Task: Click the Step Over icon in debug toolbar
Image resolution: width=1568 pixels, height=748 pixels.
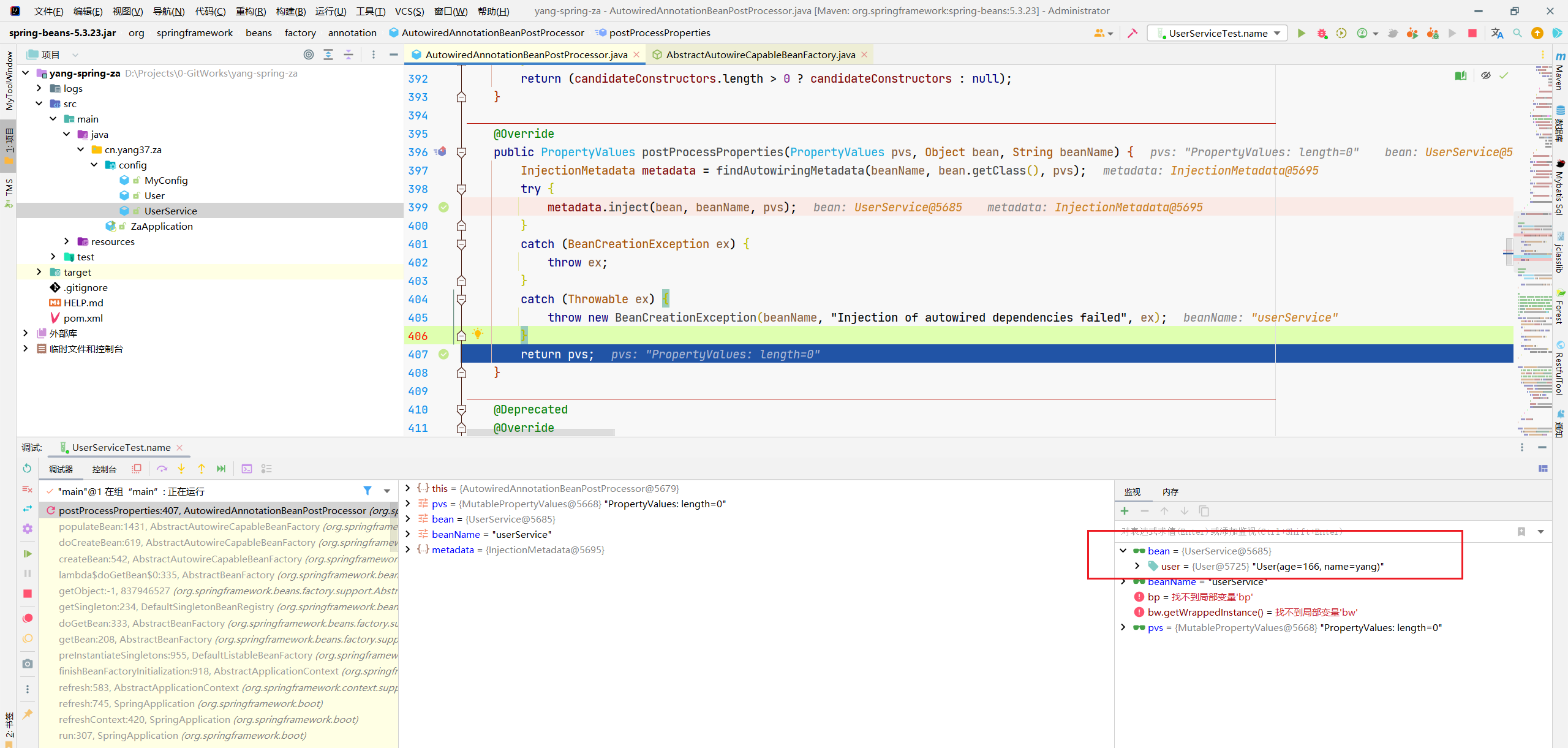Action: pos(176,469)
